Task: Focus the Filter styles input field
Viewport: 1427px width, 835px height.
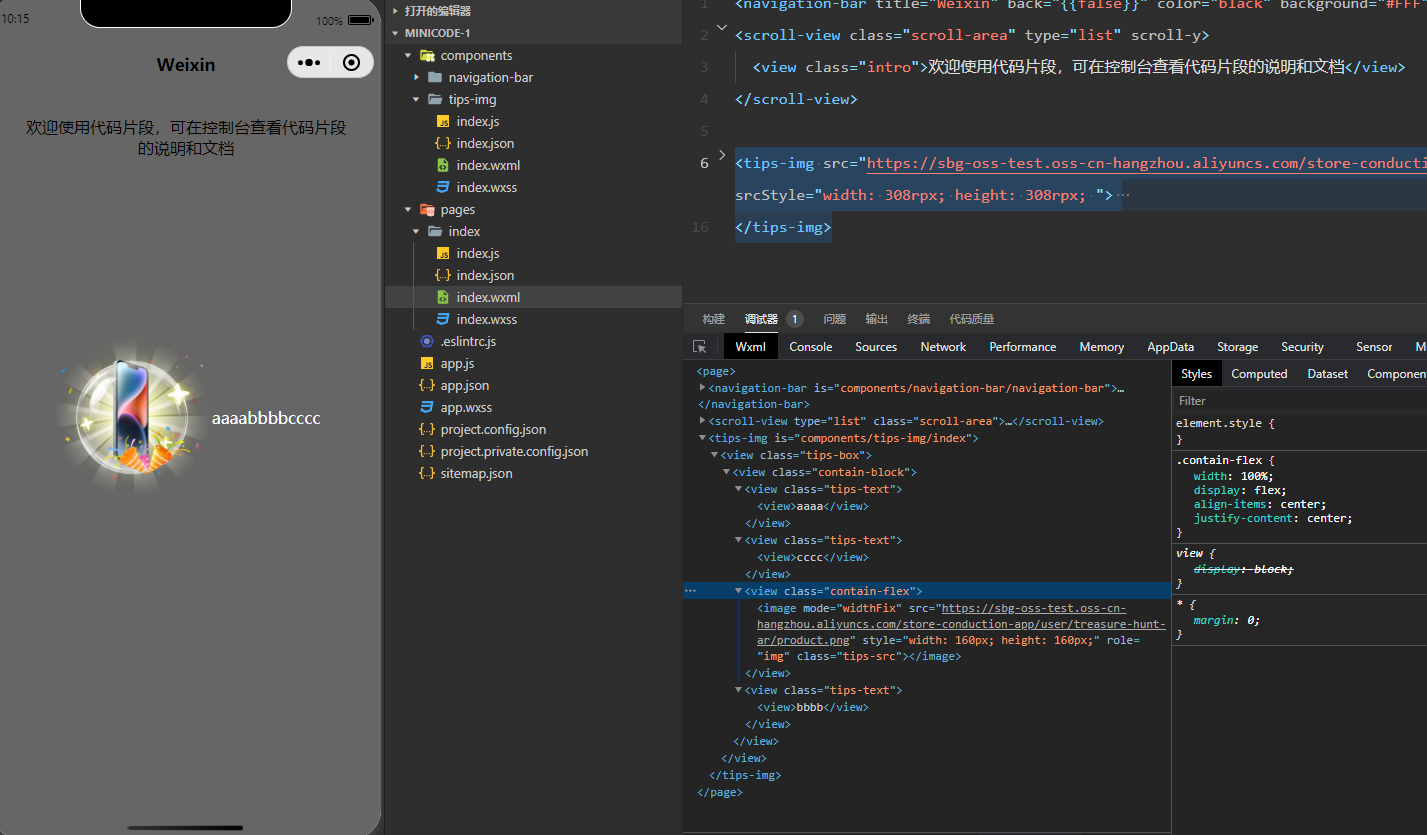Action: click(1300, 401)
